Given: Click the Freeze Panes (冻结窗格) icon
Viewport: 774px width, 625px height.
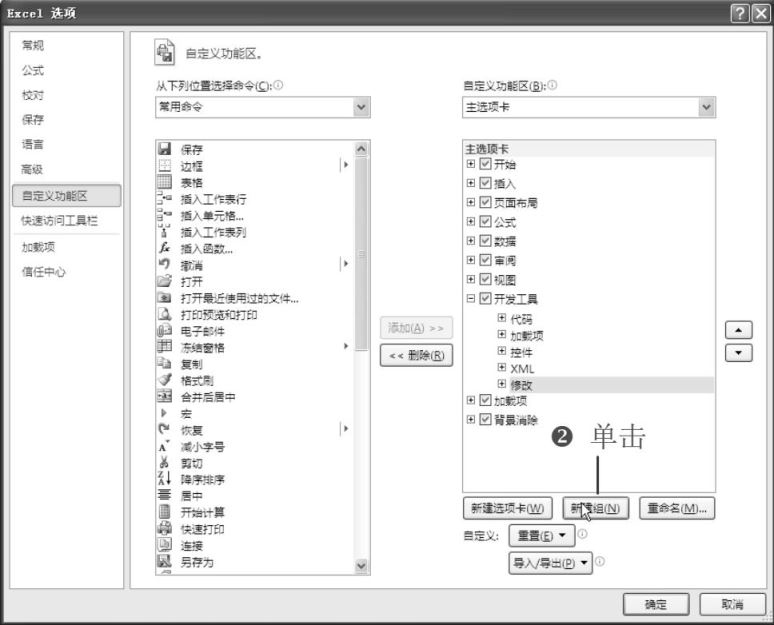Looking at the screenshot, I should pyautogui.click(x=164, y=347).
